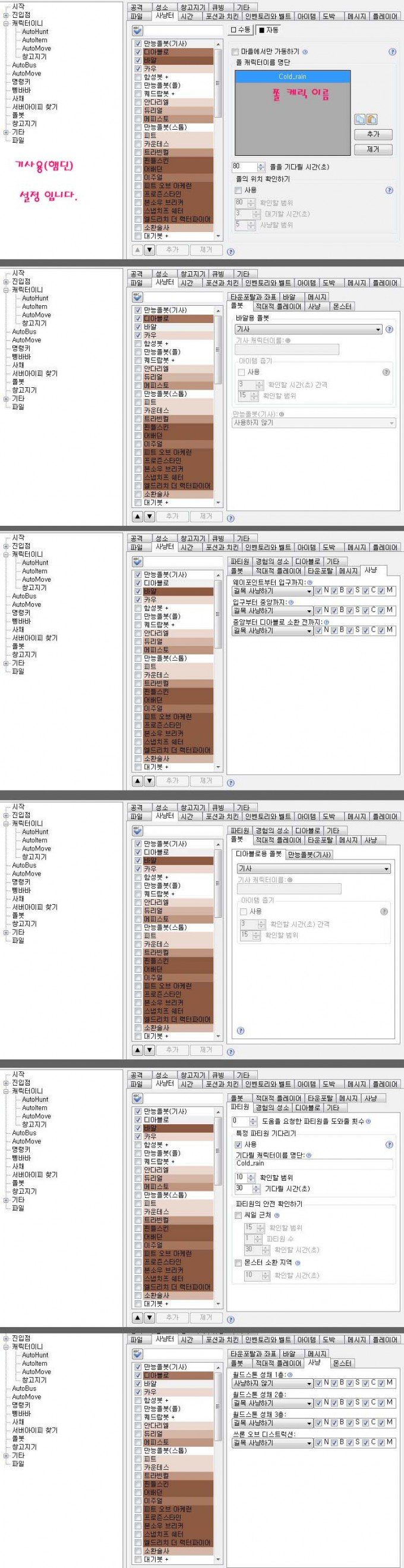Click help icon beside 씨일 근처

277,1215
